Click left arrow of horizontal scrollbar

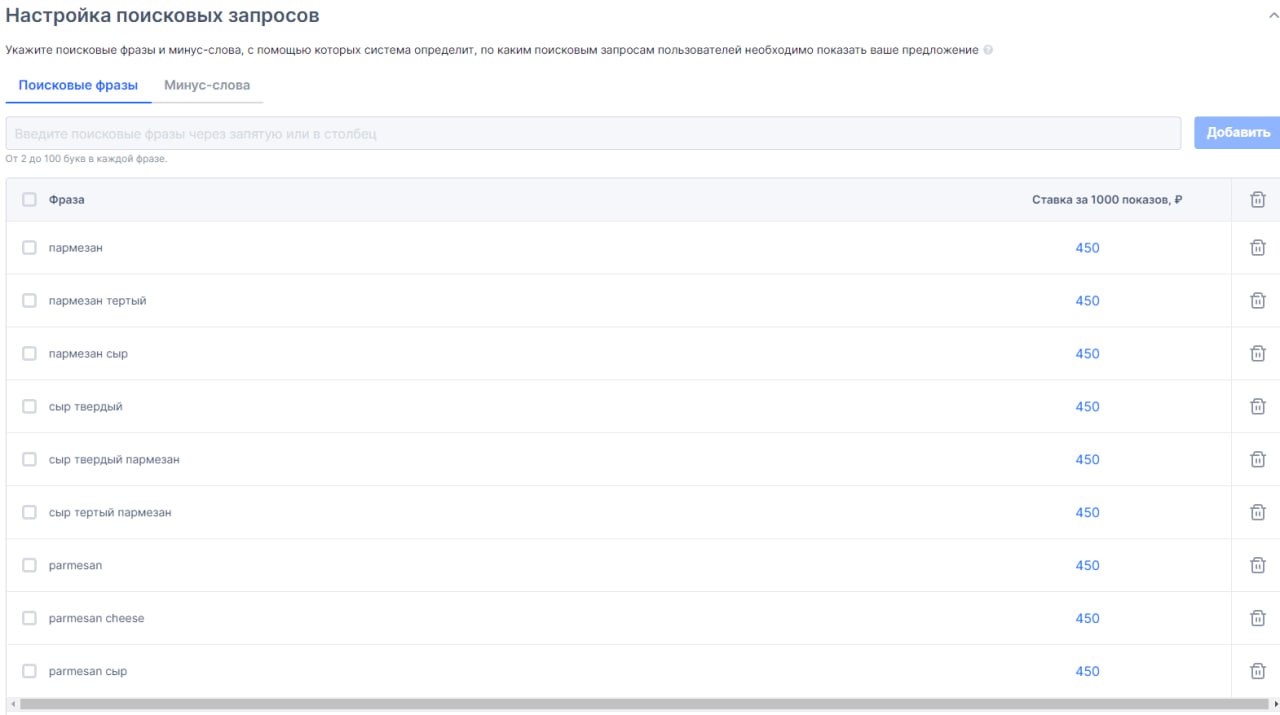click(x=12, y=705)
